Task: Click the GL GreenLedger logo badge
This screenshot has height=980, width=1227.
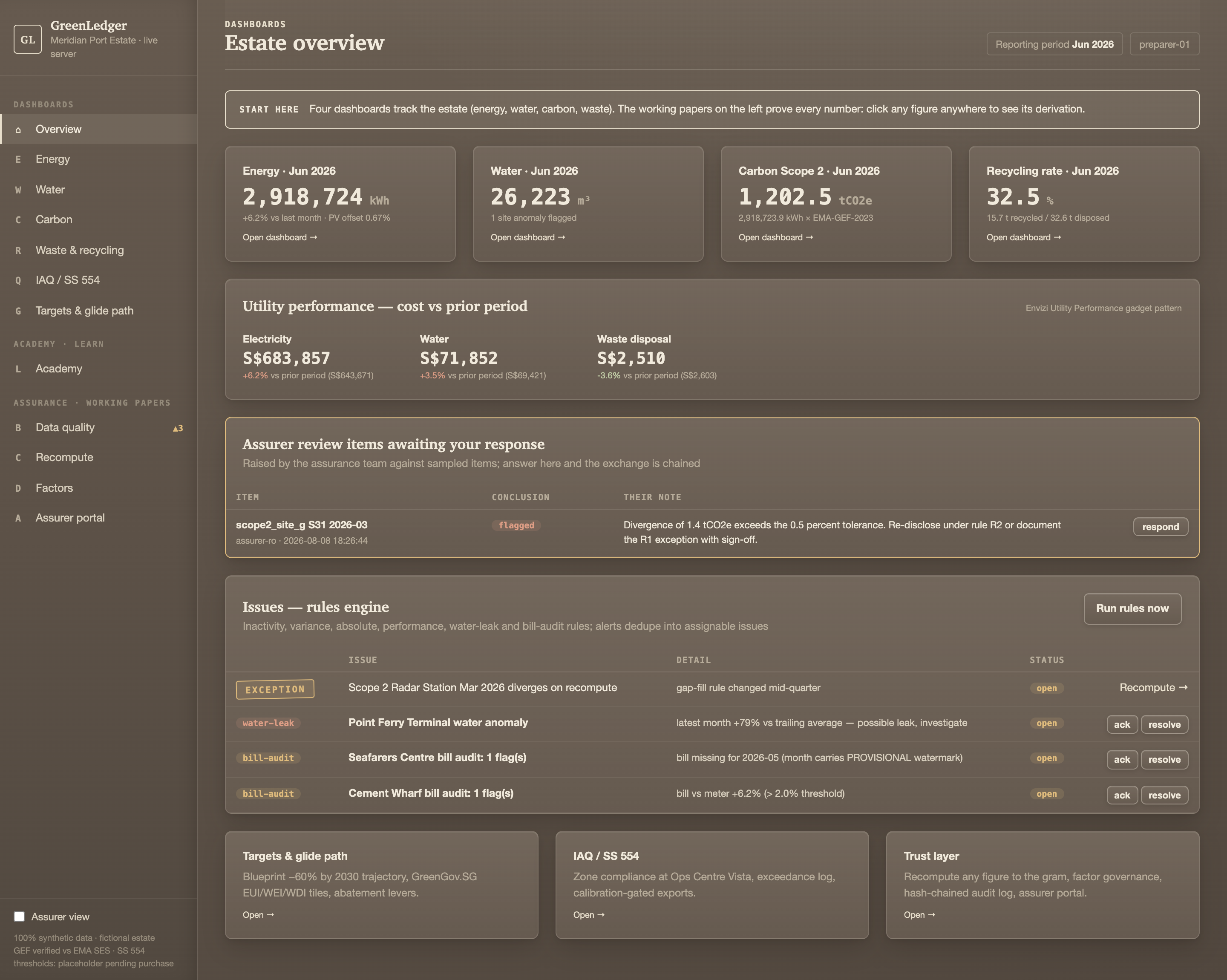Action: pyautogui.click(x=27, y=39)
